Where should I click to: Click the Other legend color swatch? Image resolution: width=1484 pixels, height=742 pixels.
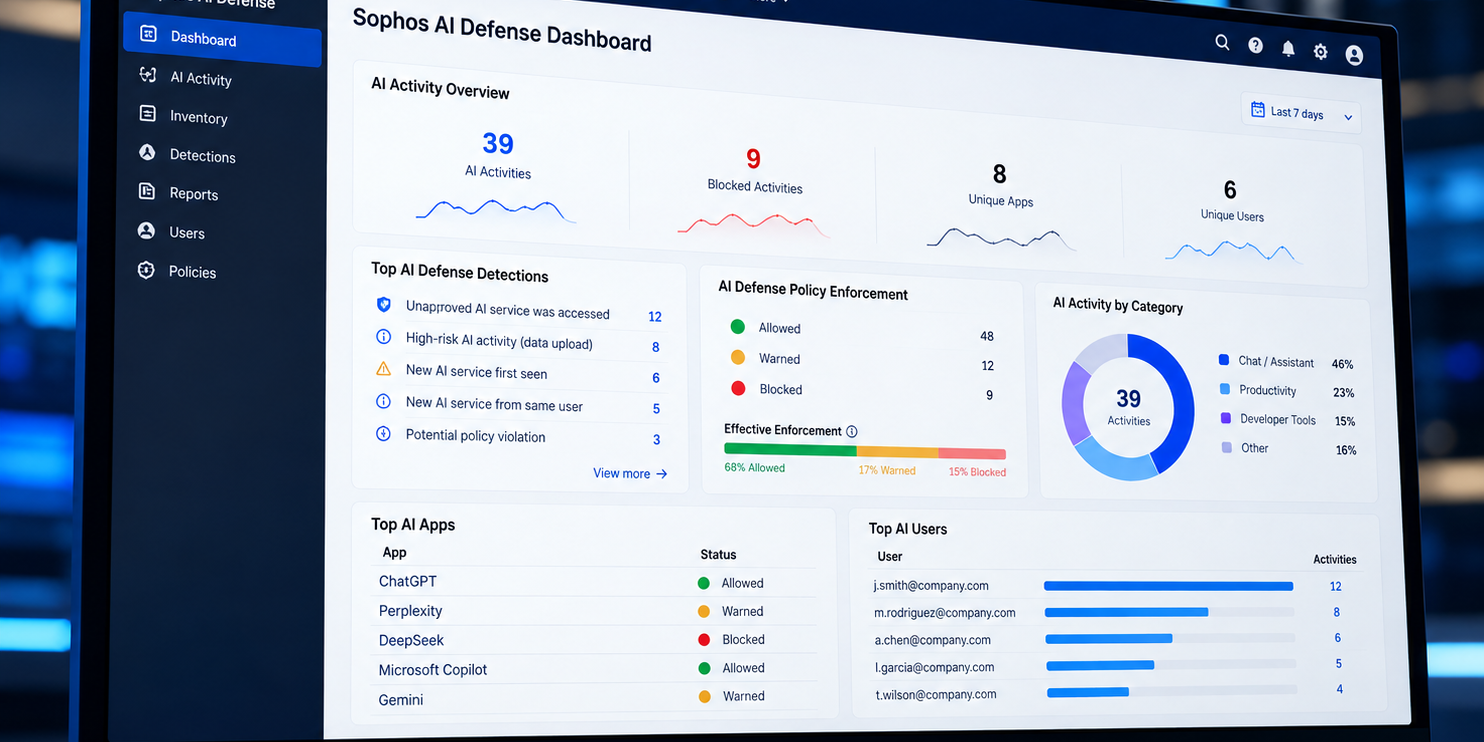pyautogui.click(x=1227, y=447)
